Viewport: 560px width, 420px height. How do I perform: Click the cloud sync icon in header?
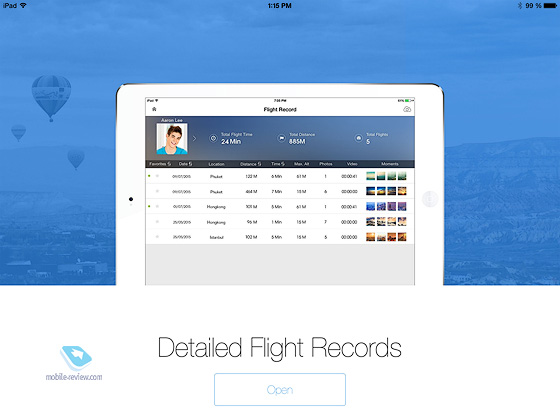(407, 109)
